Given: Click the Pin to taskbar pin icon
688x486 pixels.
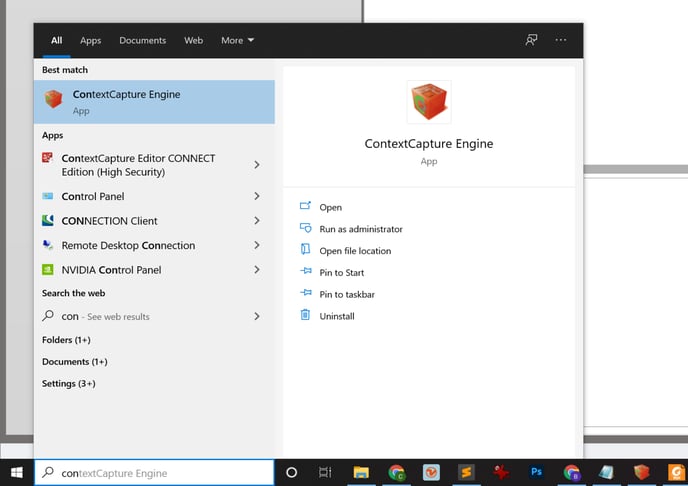Looking at the screenshot, I should pos(306,293).
